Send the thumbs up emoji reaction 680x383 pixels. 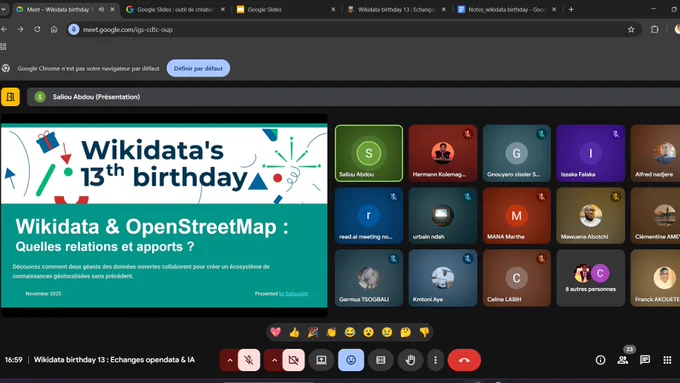(294, 332)
